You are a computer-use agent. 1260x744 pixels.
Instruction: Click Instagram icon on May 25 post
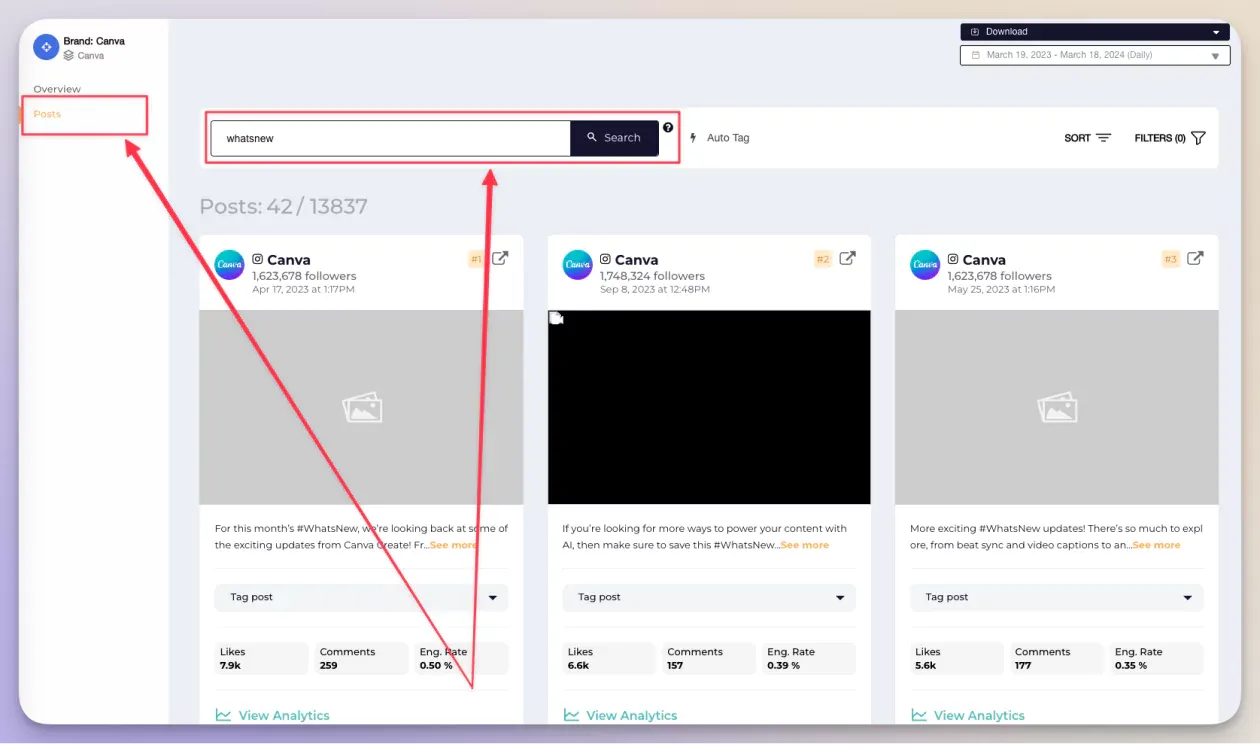pos(953,259)
